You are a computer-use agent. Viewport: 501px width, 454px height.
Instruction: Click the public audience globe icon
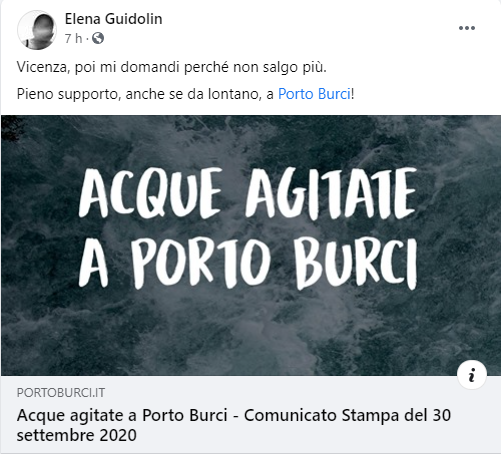[x=98, y=38]
